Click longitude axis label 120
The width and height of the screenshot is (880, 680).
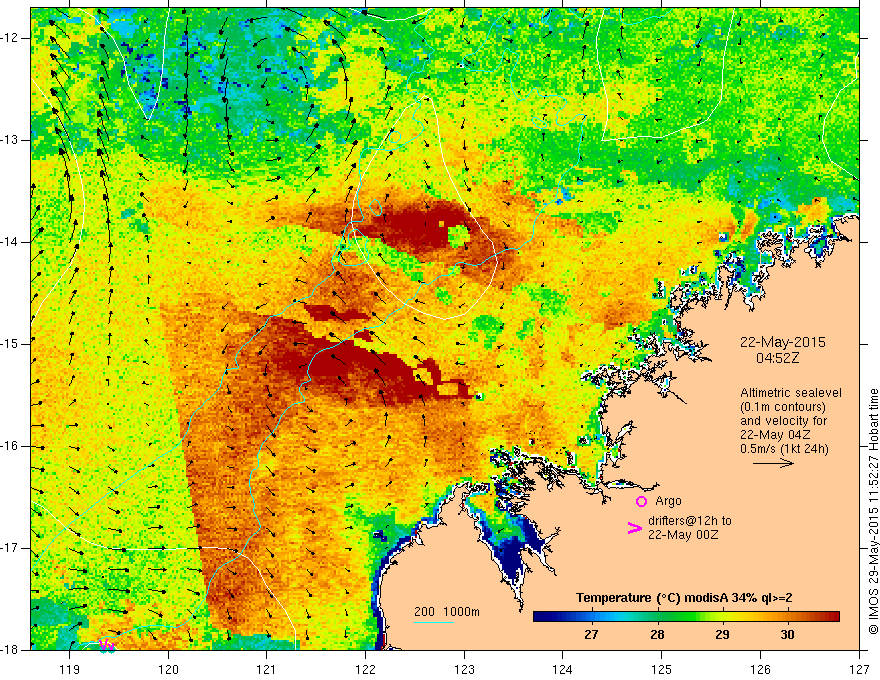coord(168,669)
